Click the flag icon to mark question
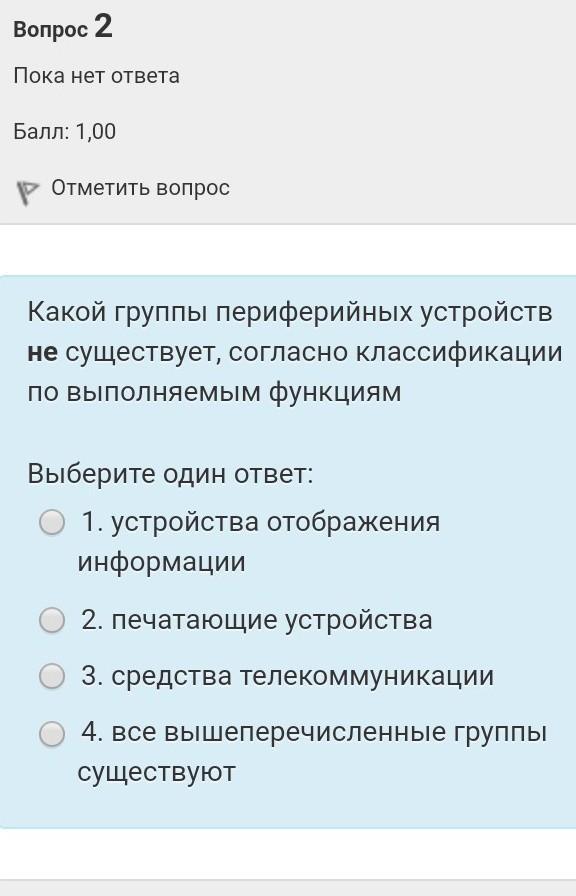Screen dimensions: 576x896 [27, 193]
